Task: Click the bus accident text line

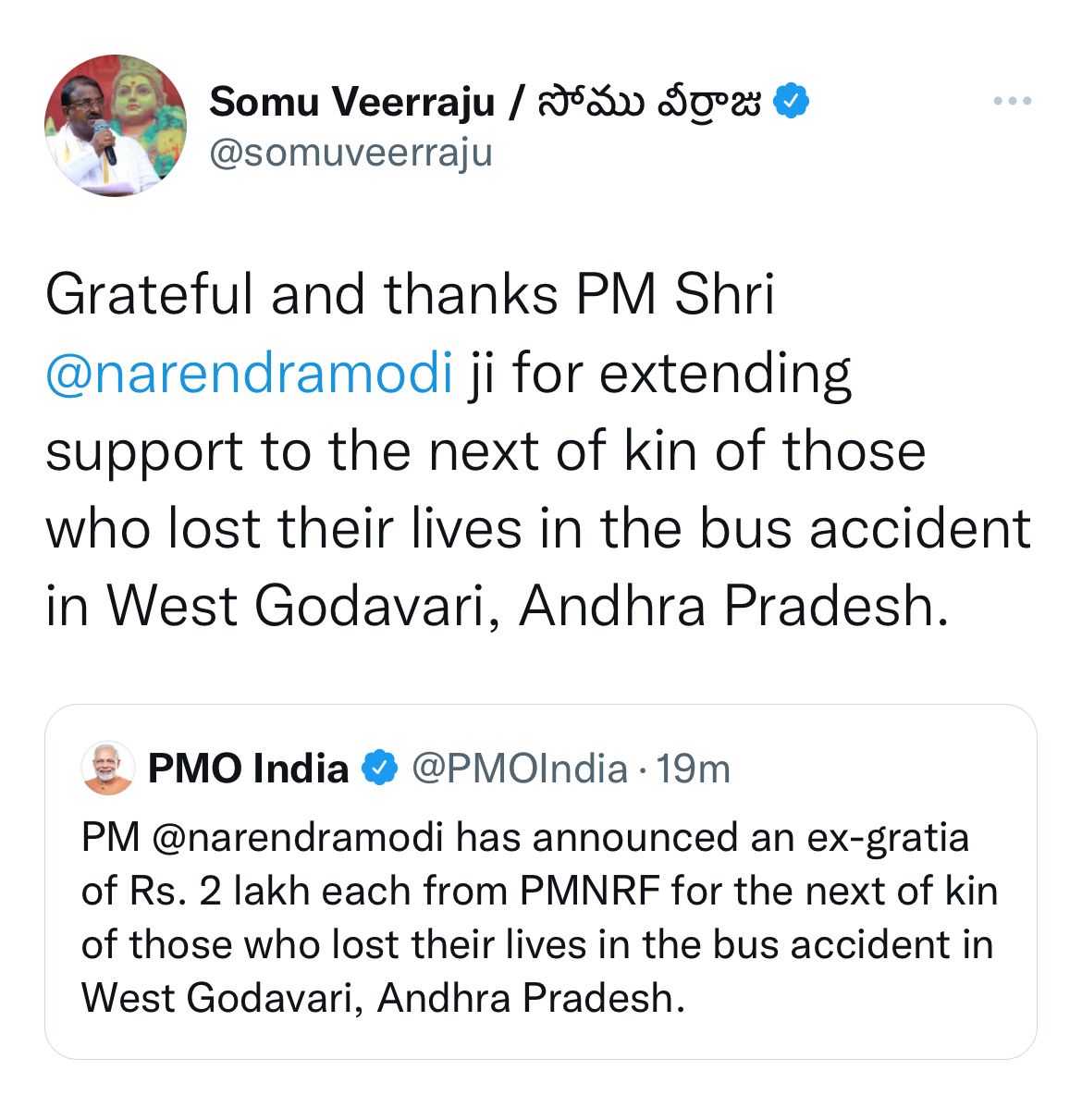Action: click(536, 529)
